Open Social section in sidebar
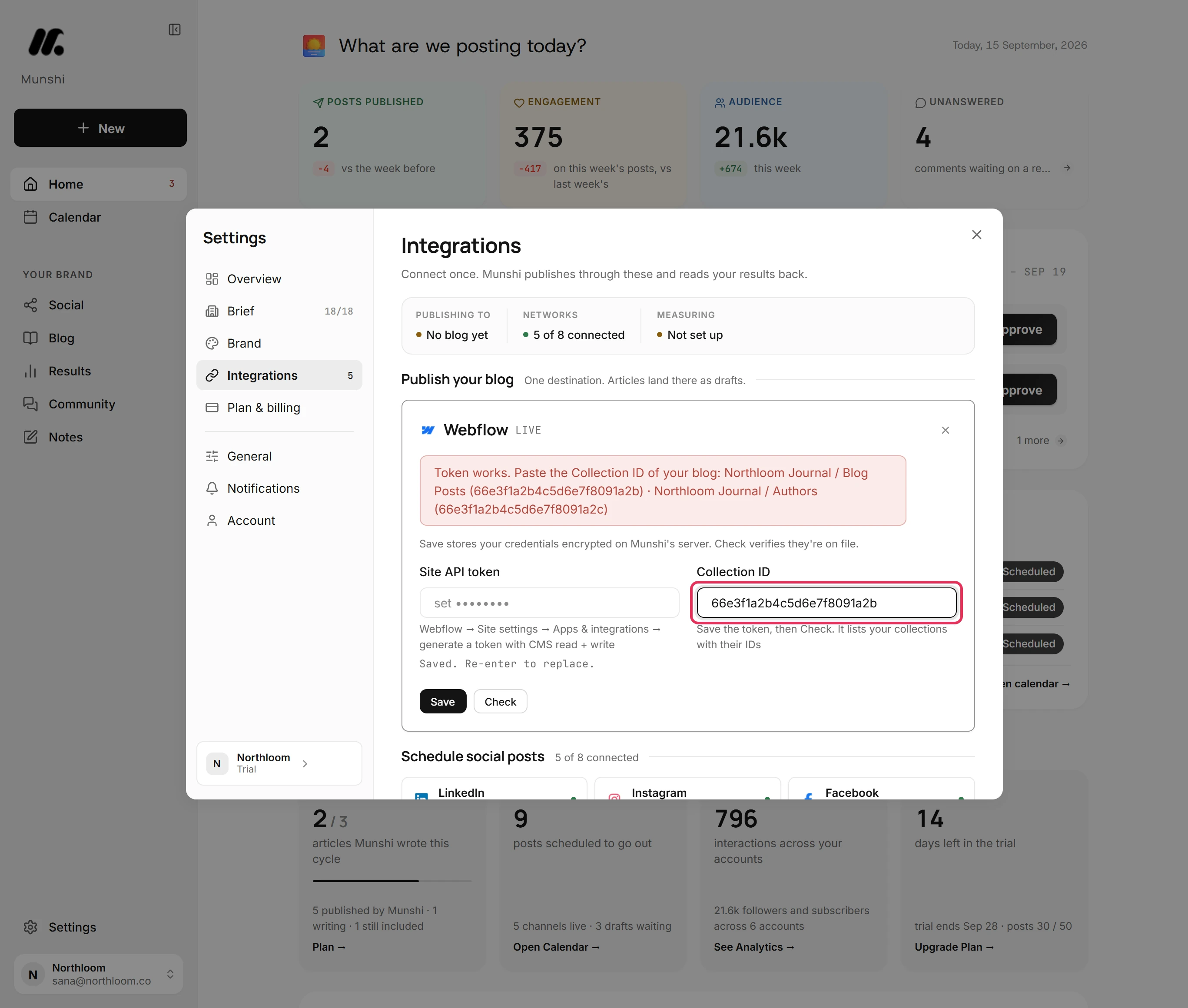This screenshot has height=1008, width=1188. [x=98, y=305]
